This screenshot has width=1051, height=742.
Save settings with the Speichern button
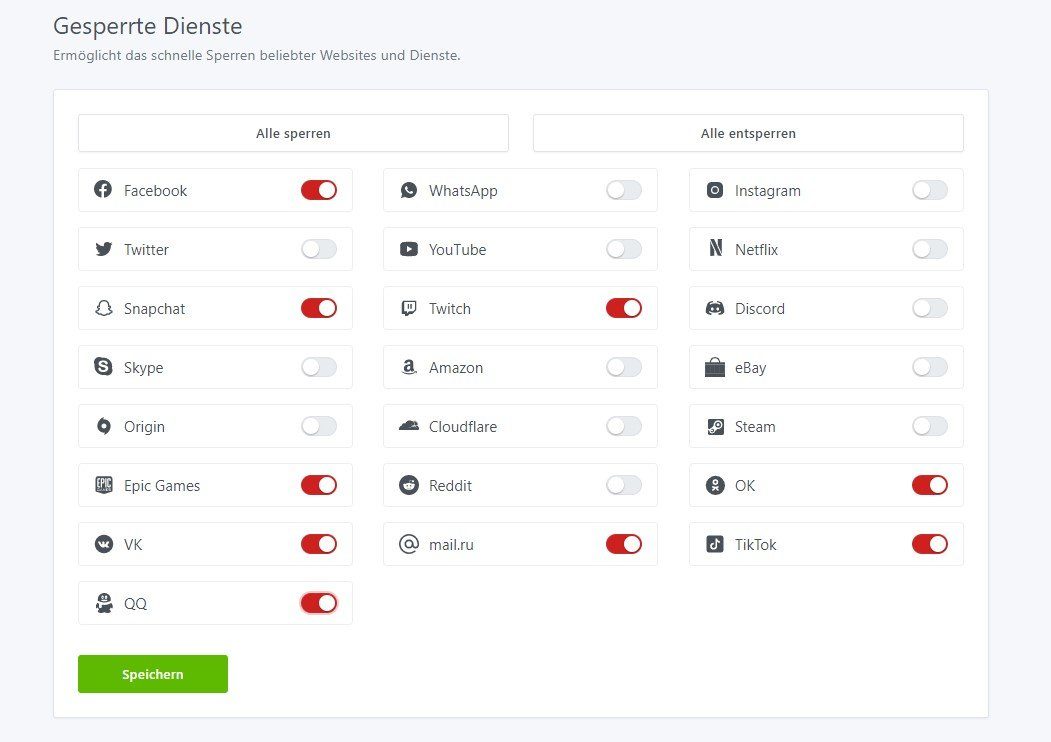[153, 674]
